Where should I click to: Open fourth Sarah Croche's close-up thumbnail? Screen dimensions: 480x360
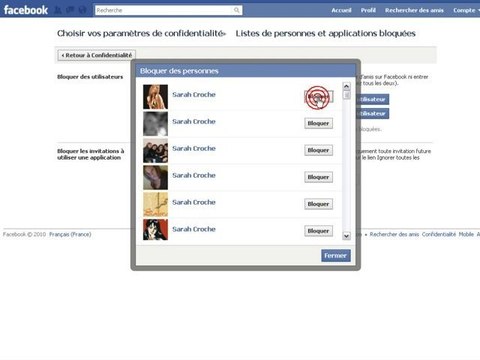(155, 178)
